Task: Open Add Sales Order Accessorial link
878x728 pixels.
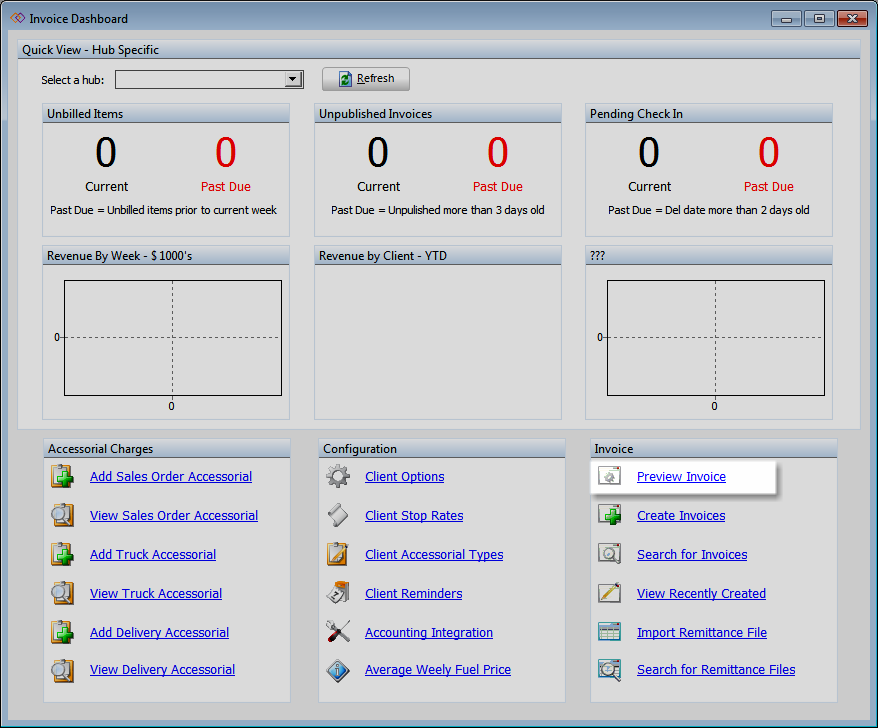Action: click(171, 477)
